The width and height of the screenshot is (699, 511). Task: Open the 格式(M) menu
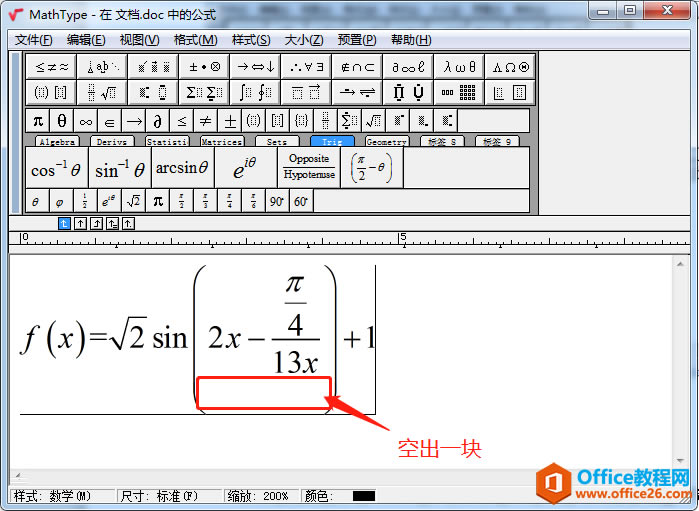coord(196,40)
